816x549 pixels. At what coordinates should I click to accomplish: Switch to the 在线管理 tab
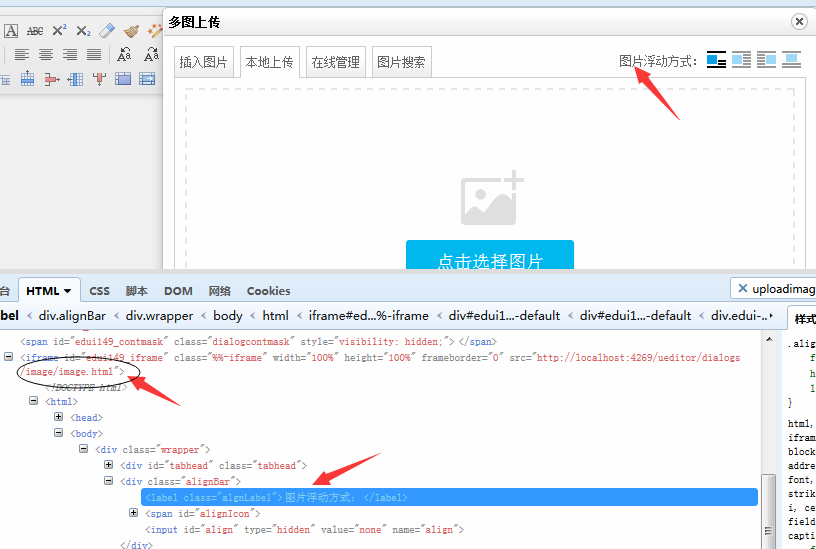click(x=336, y=62)
